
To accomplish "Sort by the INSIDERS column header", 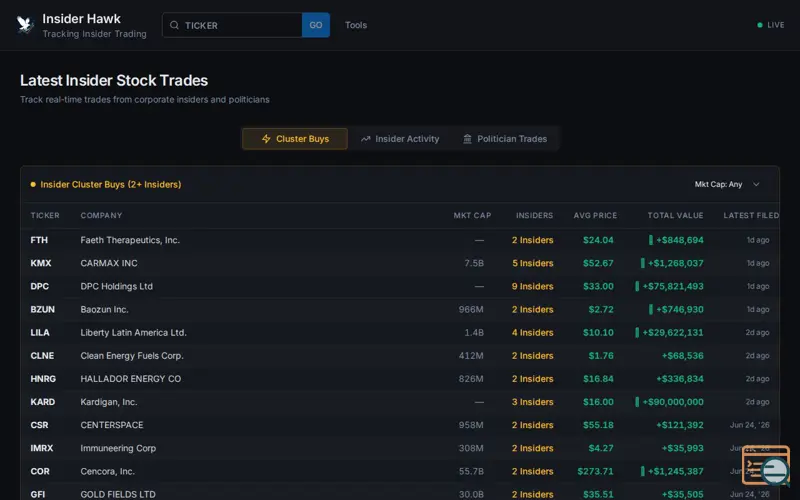I will click(x=534, y=215).
